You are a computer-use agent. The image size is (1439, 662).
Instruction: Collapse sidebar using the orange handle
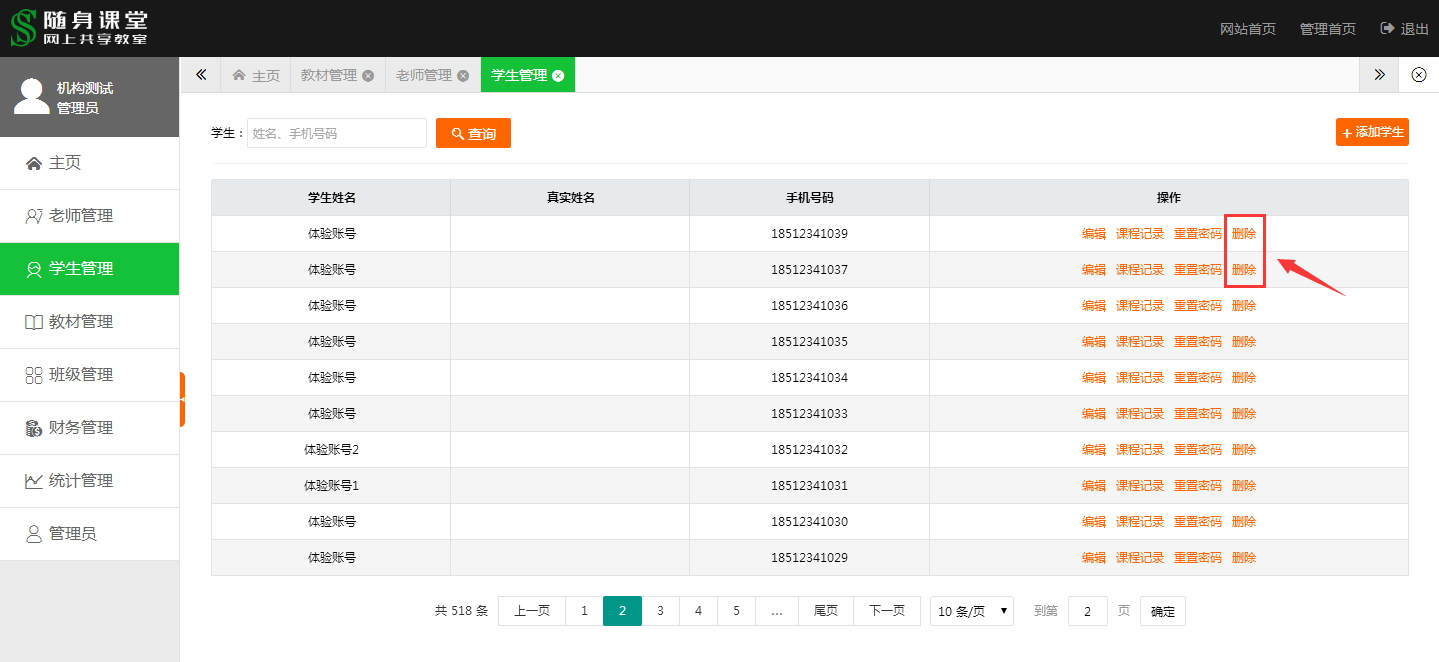[182, 399]
